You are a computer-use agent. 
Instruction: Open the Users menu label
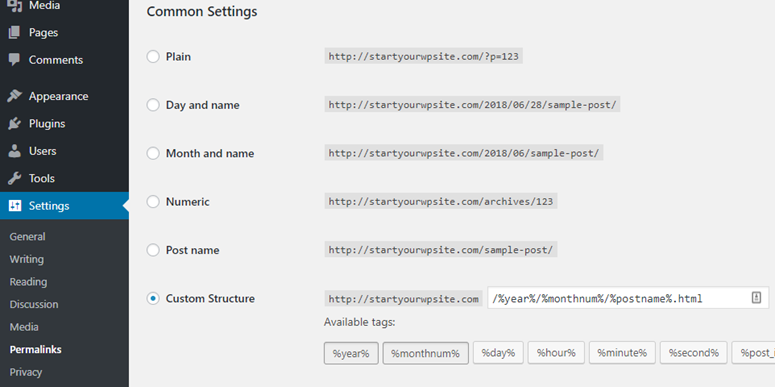pos(43,151)
